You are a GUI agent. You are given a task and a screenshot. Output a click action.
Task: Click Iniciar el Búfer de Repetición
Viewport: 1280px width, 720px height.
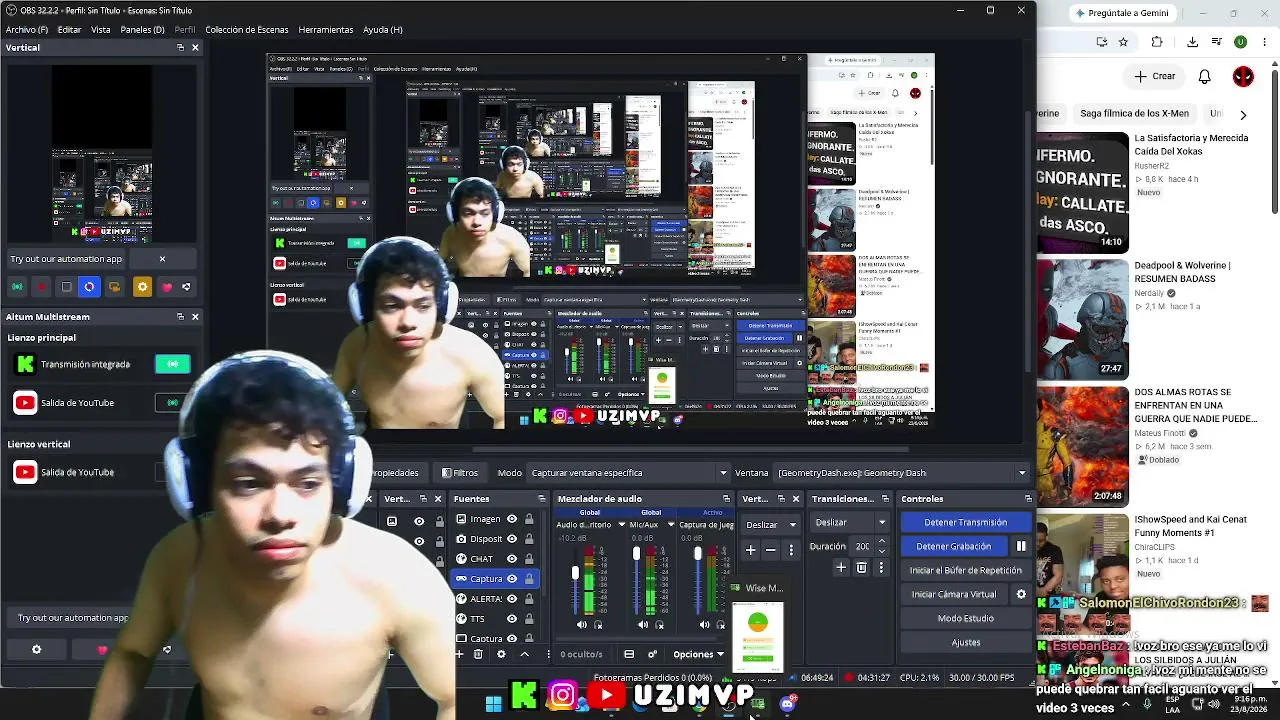[x=965, y=570]
